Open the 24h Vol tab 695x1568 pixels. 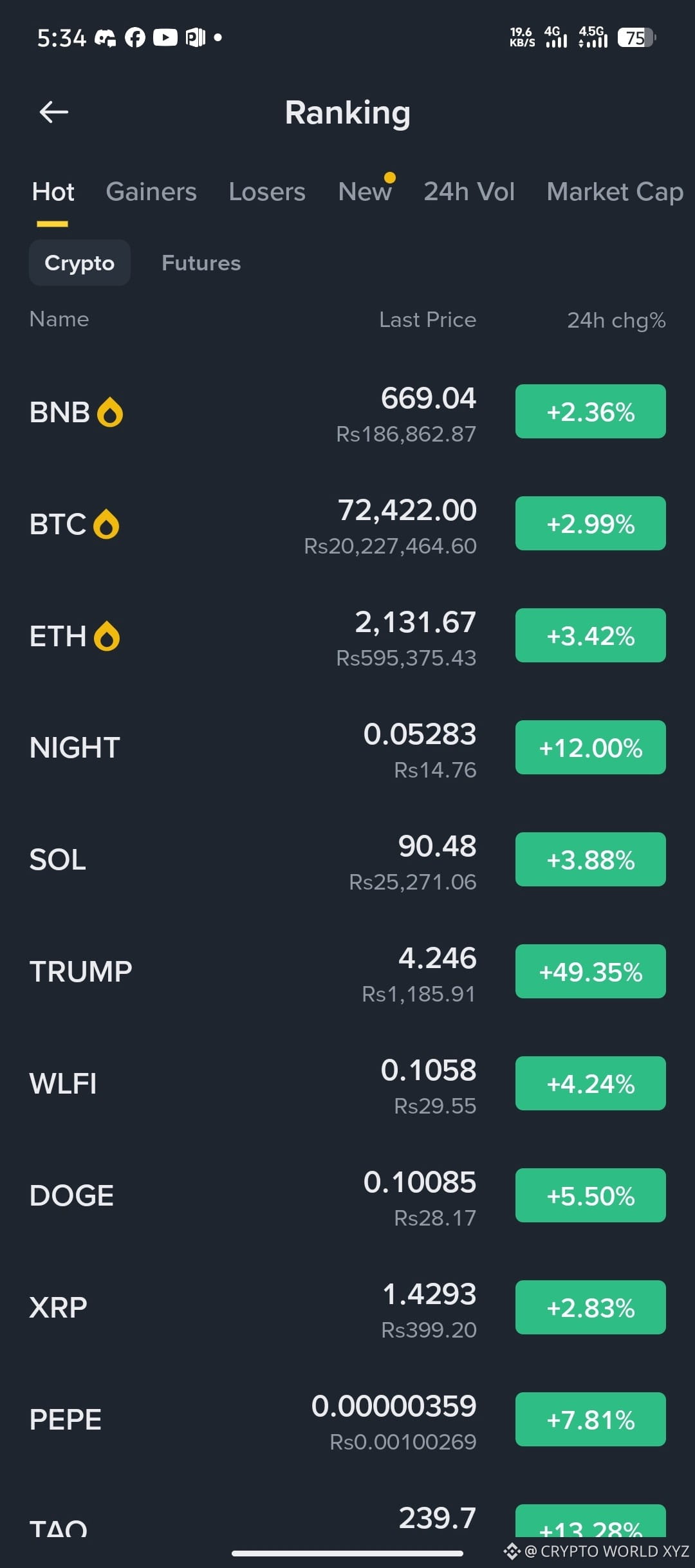[x=469, y=192]
